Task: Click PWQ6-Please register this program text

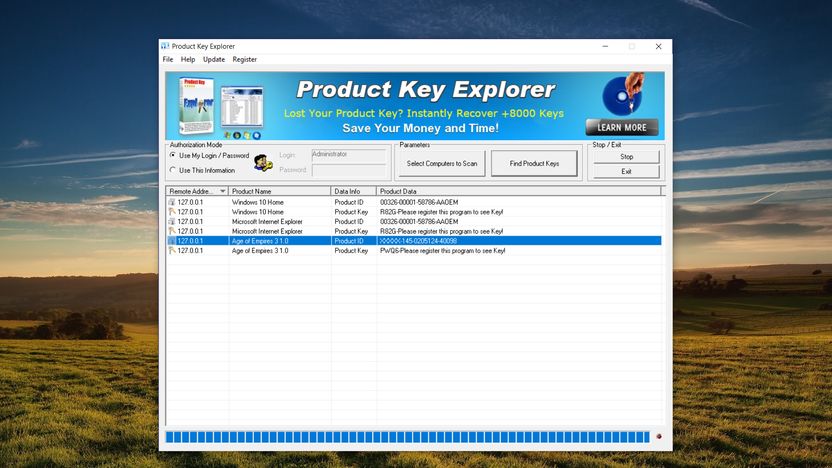Action: coord(443,250)
